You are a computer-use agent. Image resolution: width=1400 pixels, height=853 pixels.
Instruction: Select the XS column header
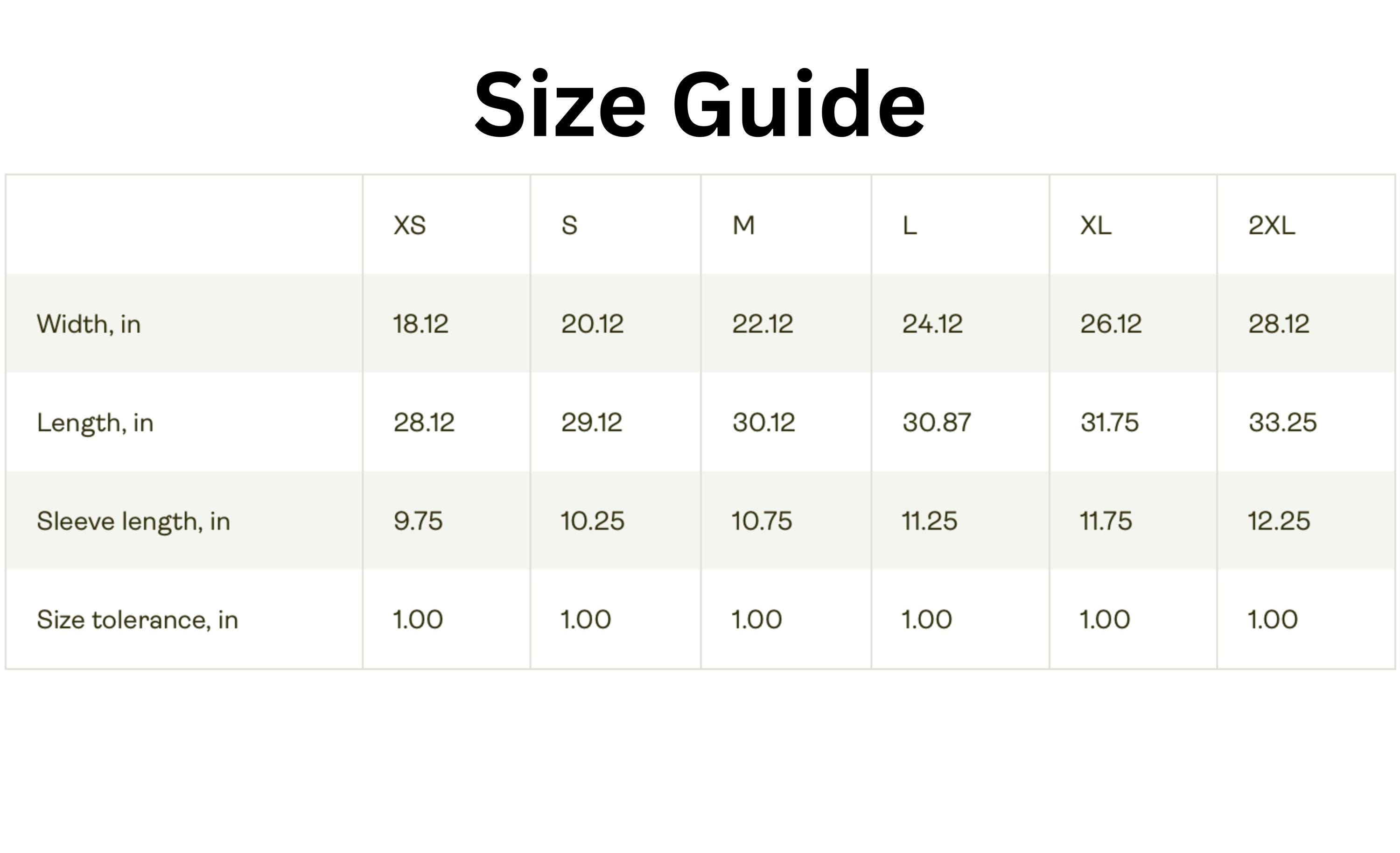pyautogui.click(x=410, y=225)
